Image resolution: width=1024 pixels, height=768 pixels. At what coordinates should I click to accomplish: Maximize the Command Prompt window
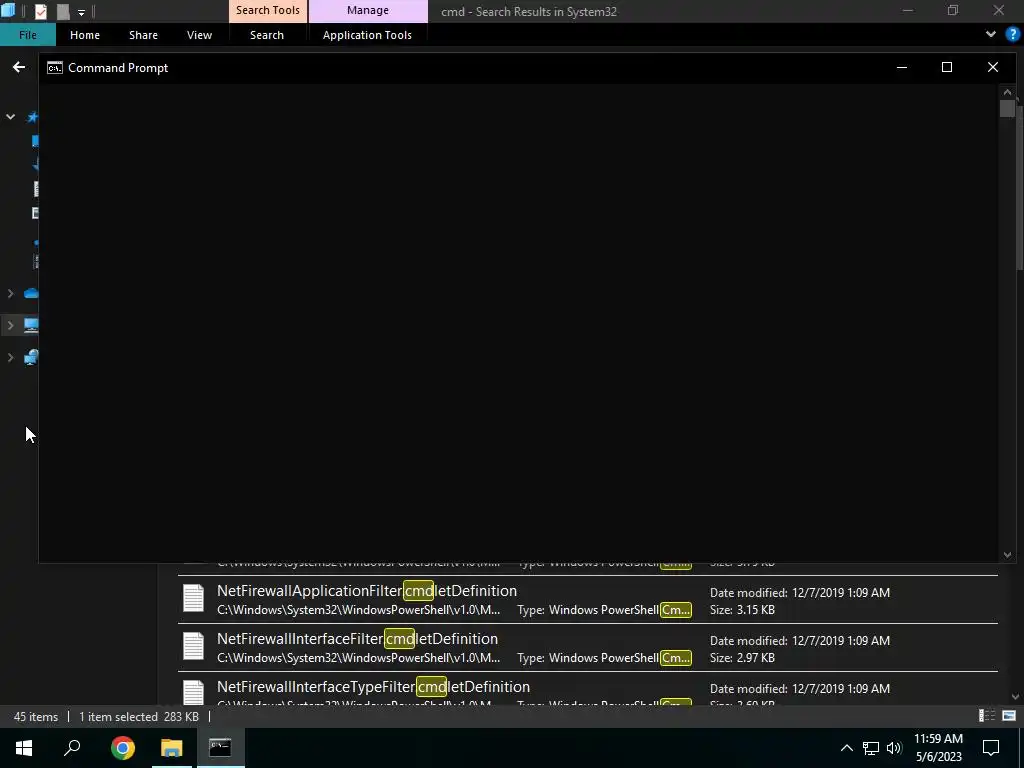coord(947,67)
